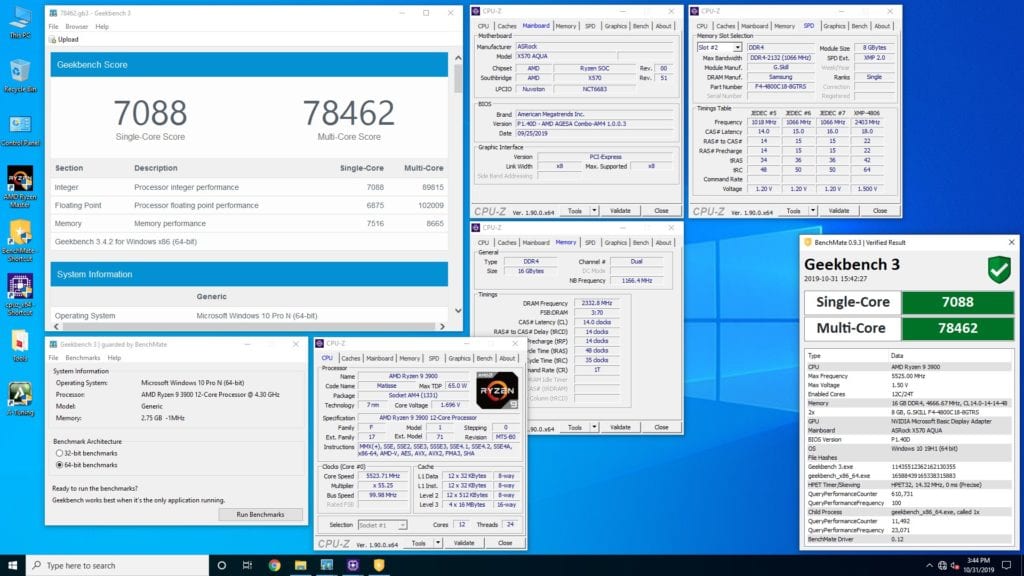Click the Ryzen logo in CPU-Z CPU window
The width and height of the screenshot is (1024, 576).
pyautogui.click(x=497, y=390)
